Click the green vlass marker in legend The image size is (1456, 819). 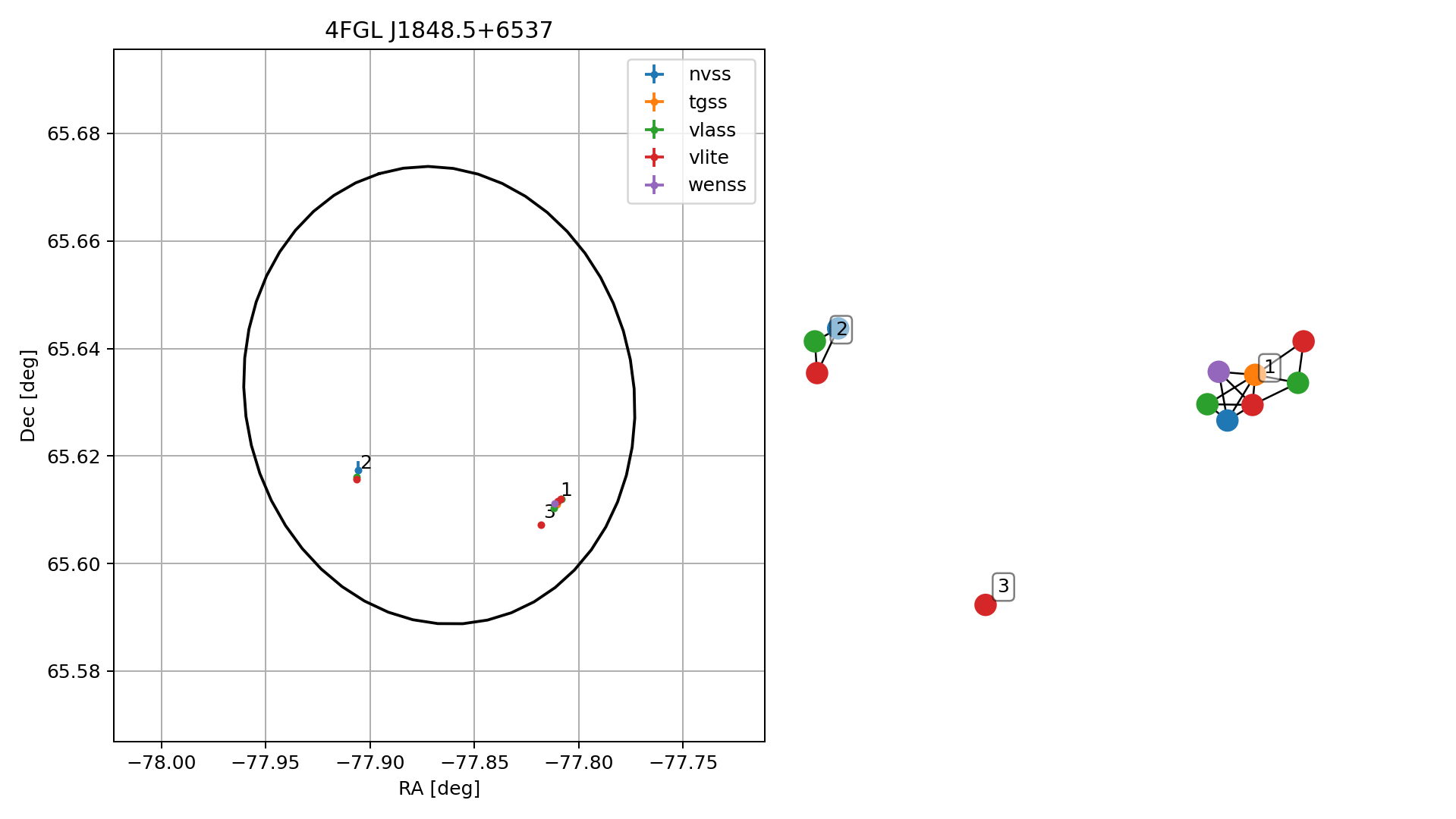coord(654,130)
